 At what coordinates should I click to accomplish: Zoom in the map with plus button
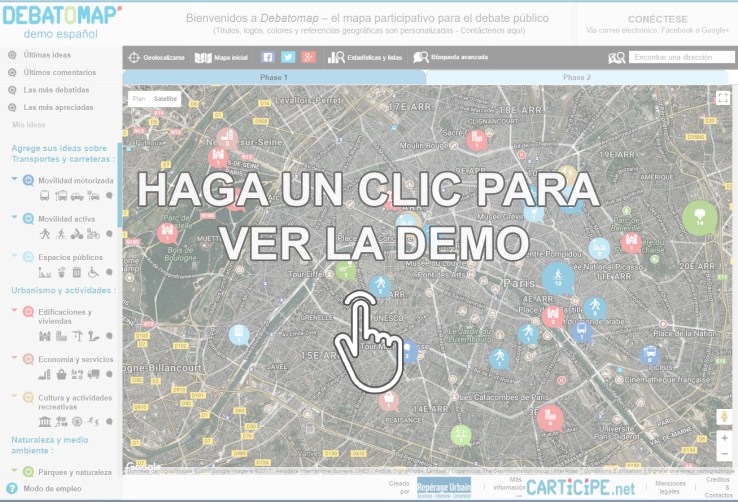coord(724,439)
